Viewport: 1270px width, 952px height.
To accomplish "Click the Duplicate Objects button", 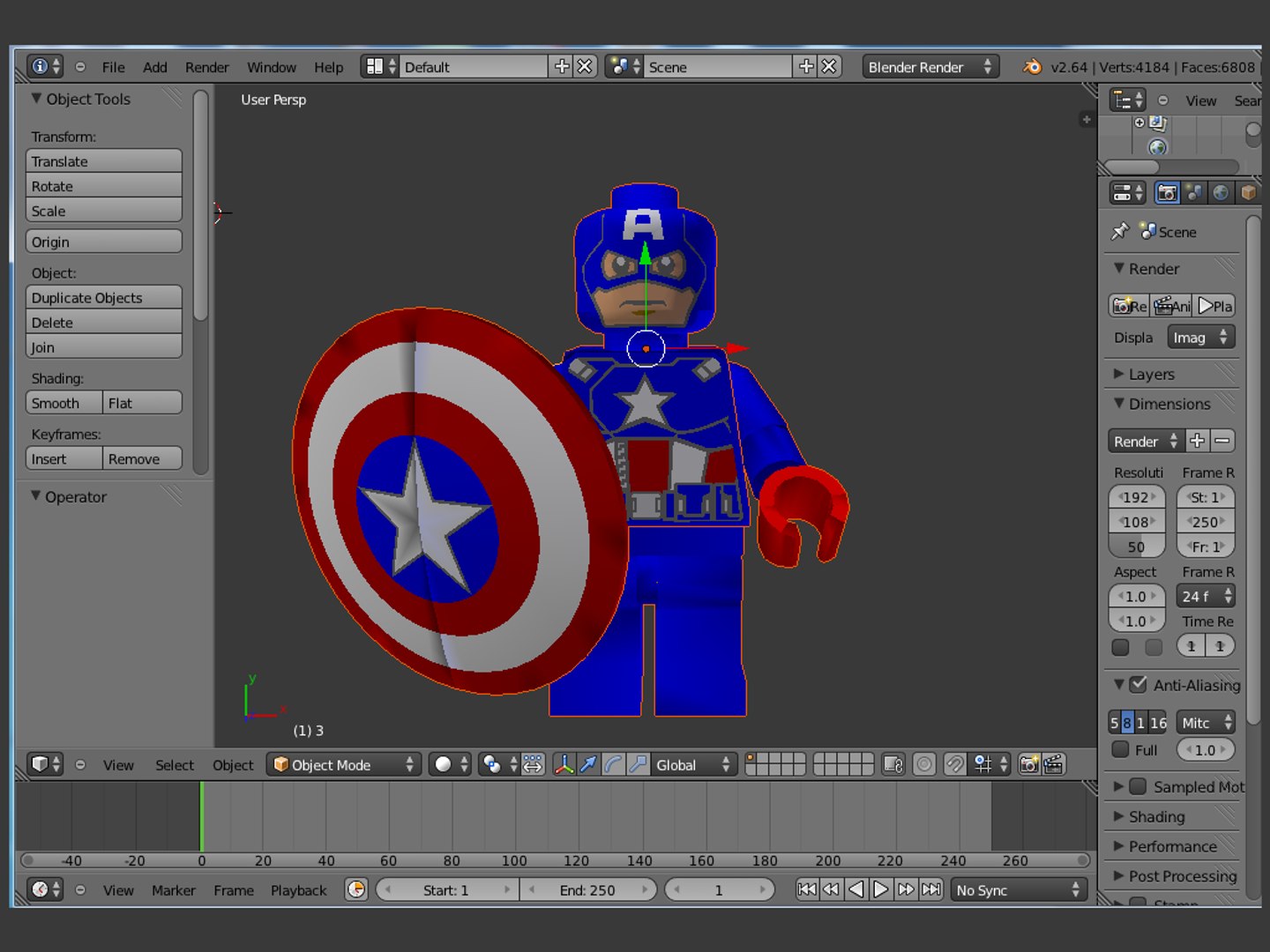I will (x=104, y=297).
